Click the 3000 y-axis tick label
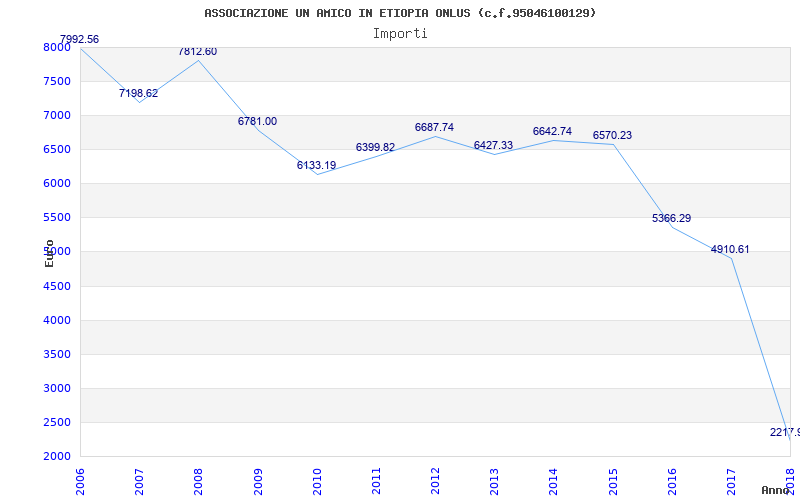This screenshot has width=800, height=500. pyautogui.click(x=57, y=388)
